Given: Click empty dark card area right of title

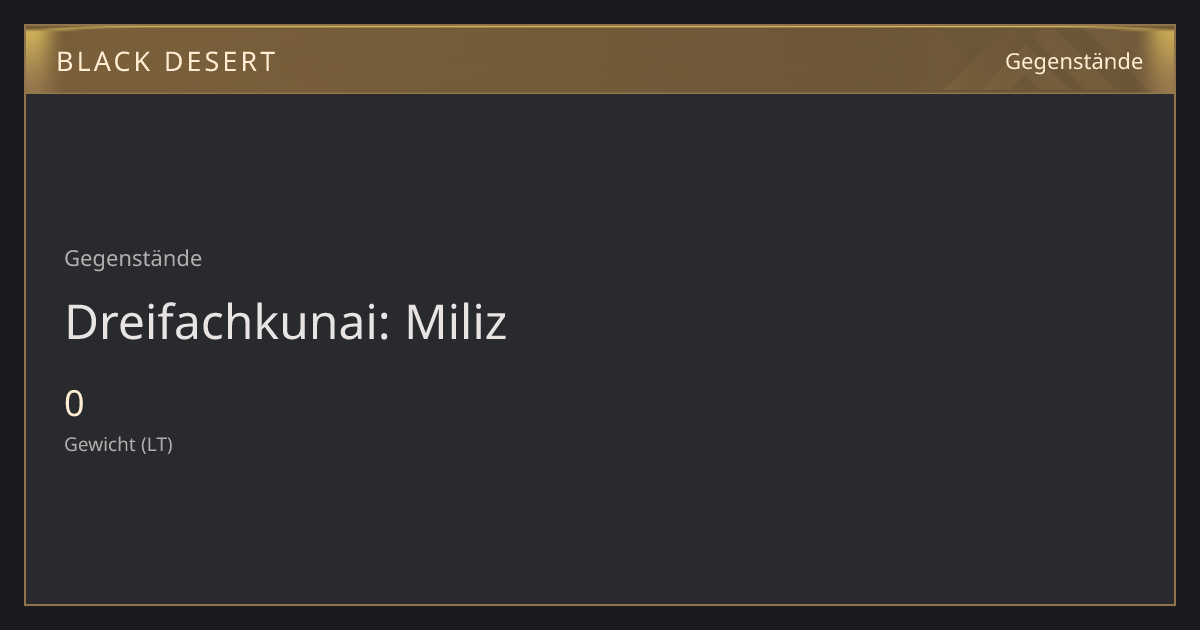Looking at the screenshot, I should point(840,322).
